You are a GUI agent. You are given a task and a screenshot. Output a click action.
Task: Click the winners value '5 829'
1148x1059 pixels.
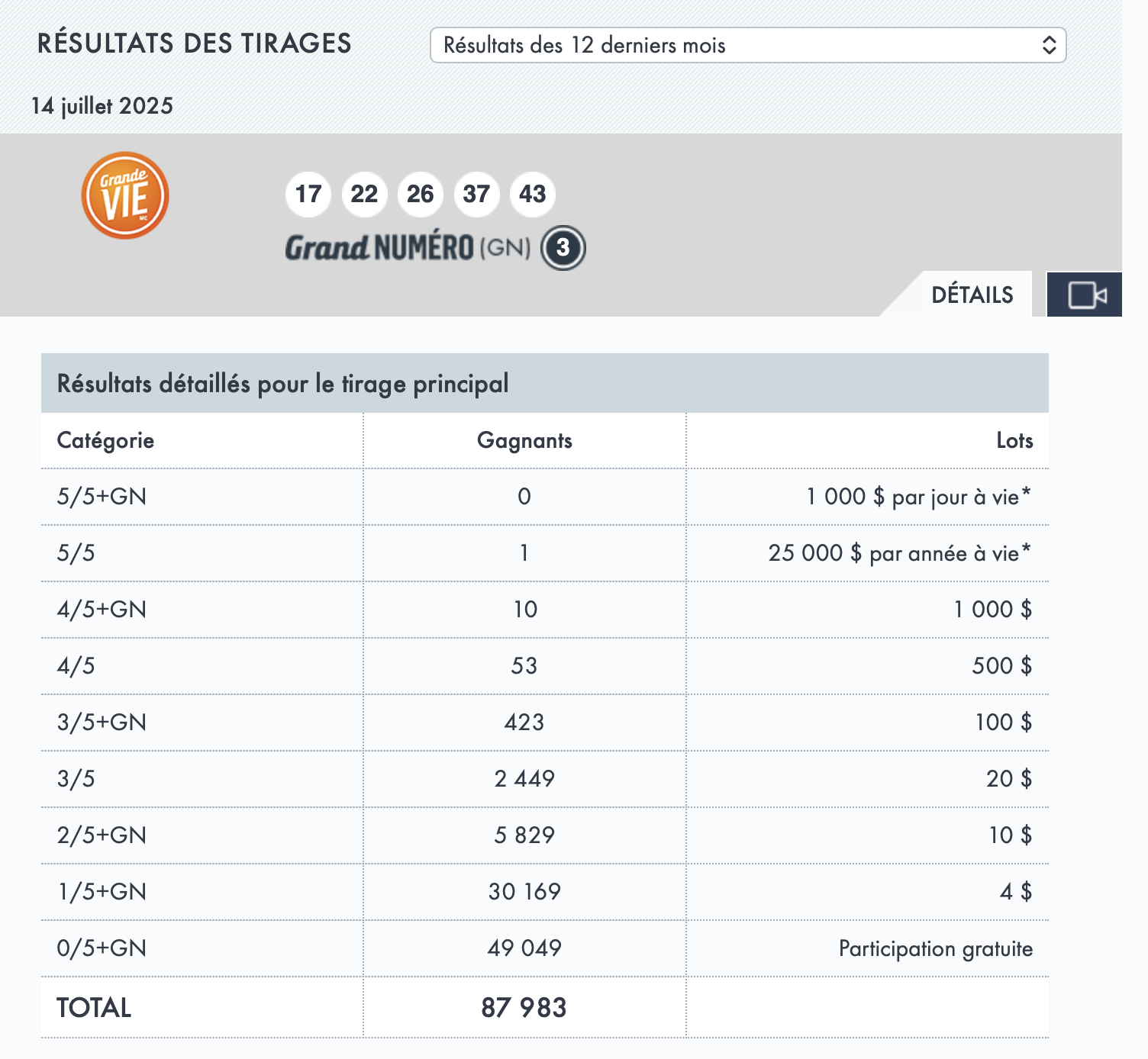click(524, 835)
